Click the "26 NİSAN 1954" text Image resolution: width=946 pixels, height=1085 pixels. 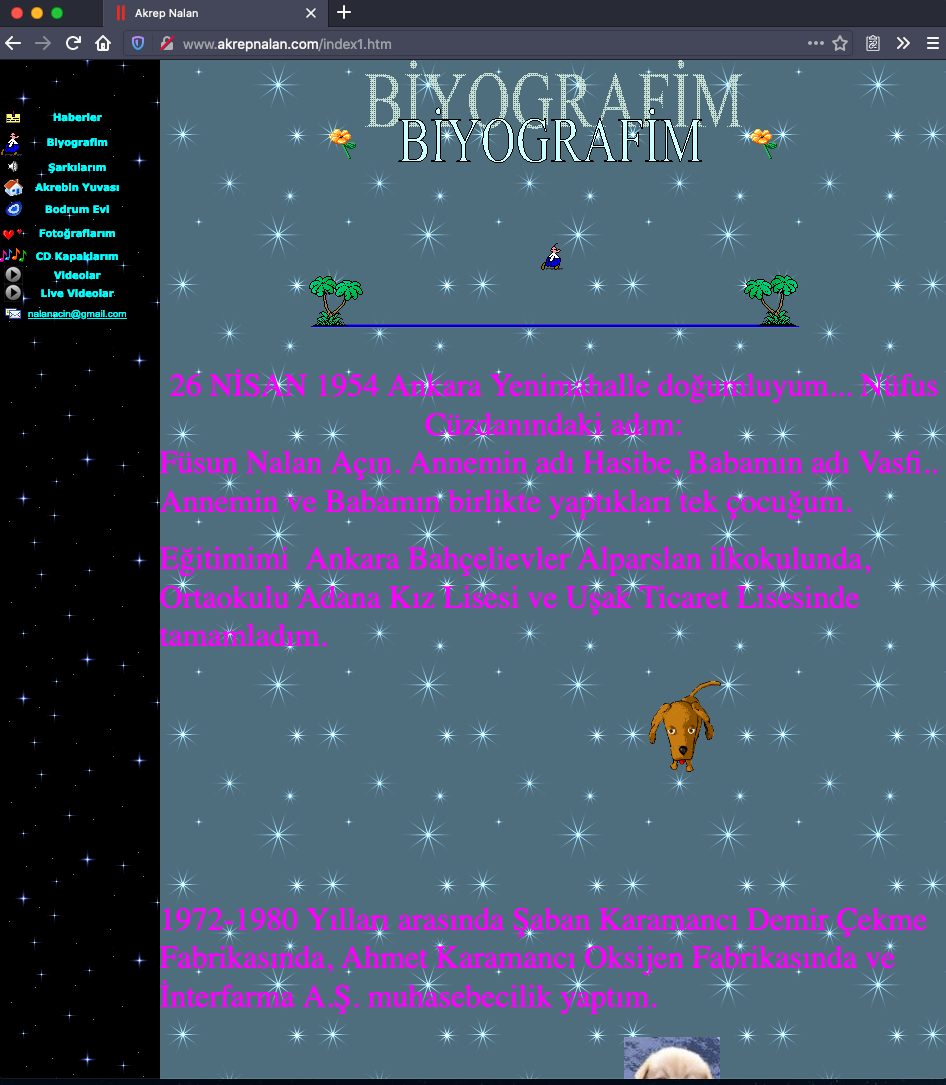(x=274, y=386)
